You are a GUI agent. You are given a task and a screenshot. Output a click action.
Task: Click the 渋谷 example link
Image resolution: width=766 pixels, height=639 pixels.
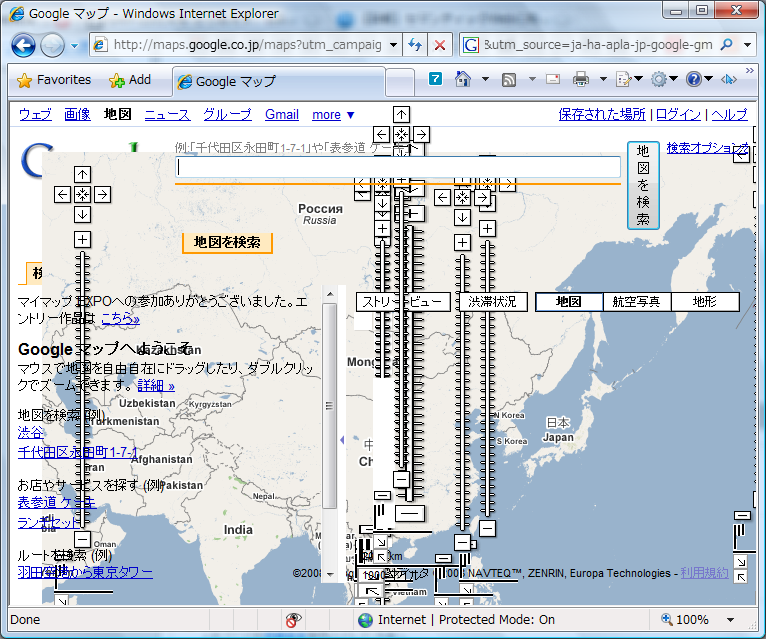(x=30, y=432)
